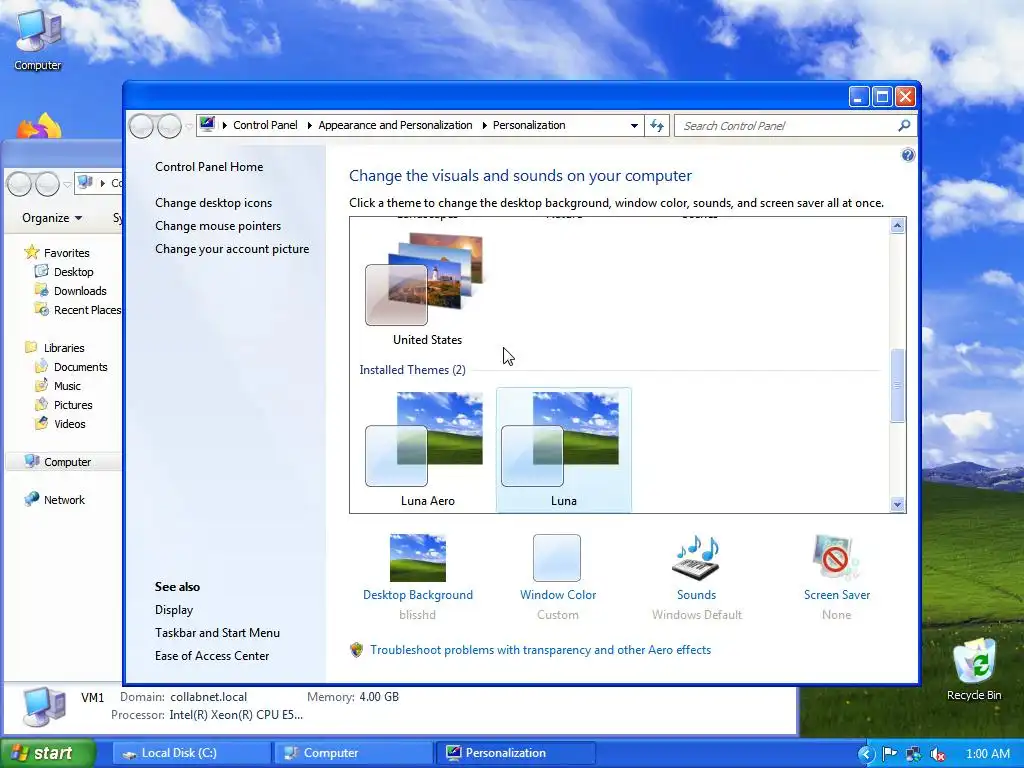Open the Screen Saver icon

click(x=836, y=558)
